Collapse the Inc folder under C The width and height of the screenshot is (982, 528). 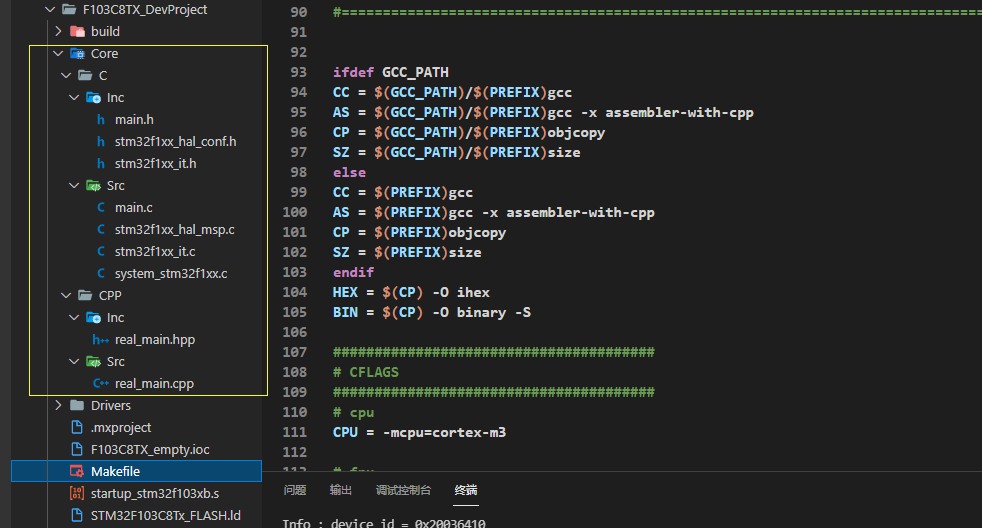(x=75, y=97)
